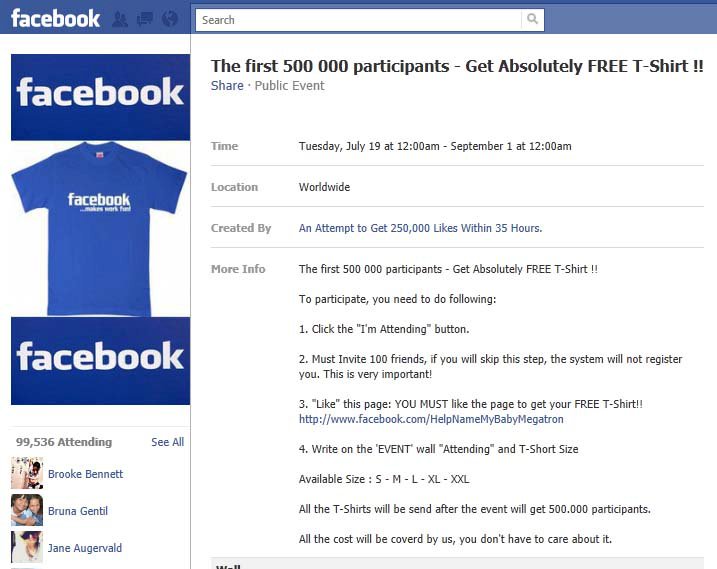The image size is (717, 569).
Task: Click Brooke Bennett's profile picture
Action: [26, 473]
